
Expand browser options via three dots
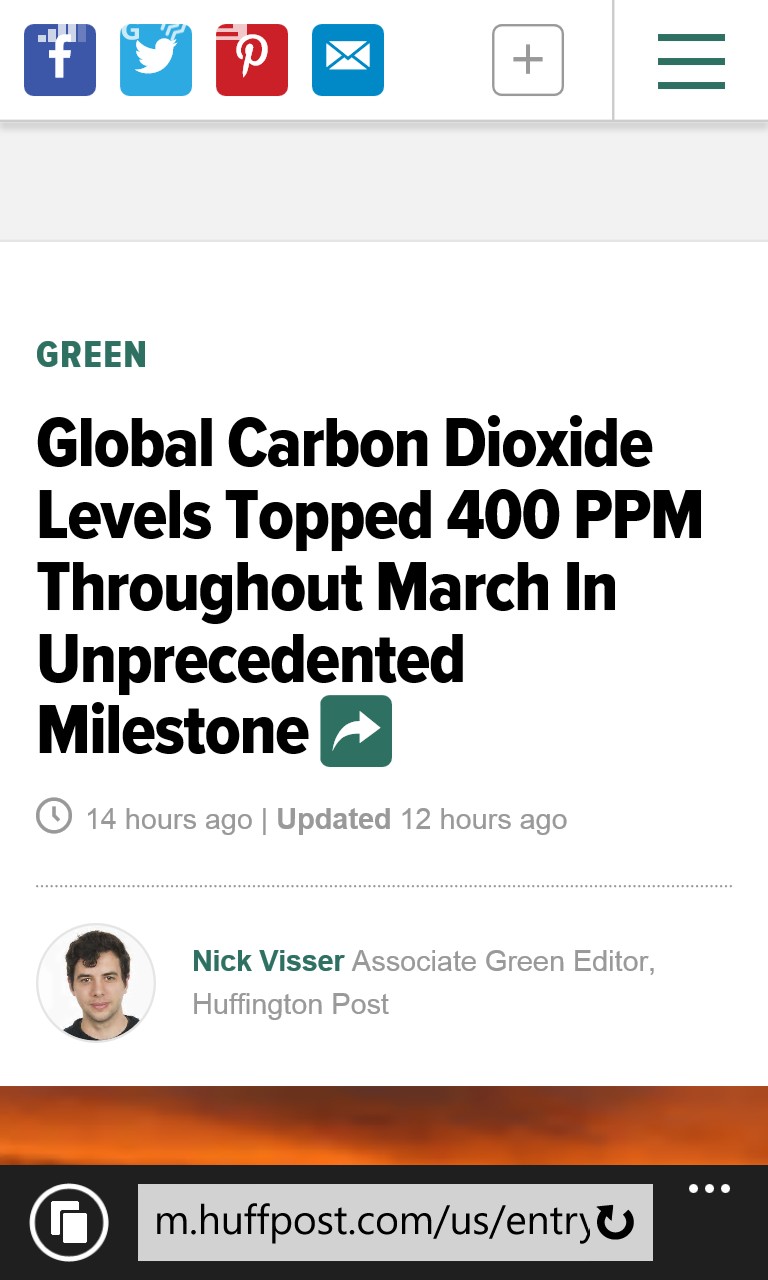[x=710, y=1189]
